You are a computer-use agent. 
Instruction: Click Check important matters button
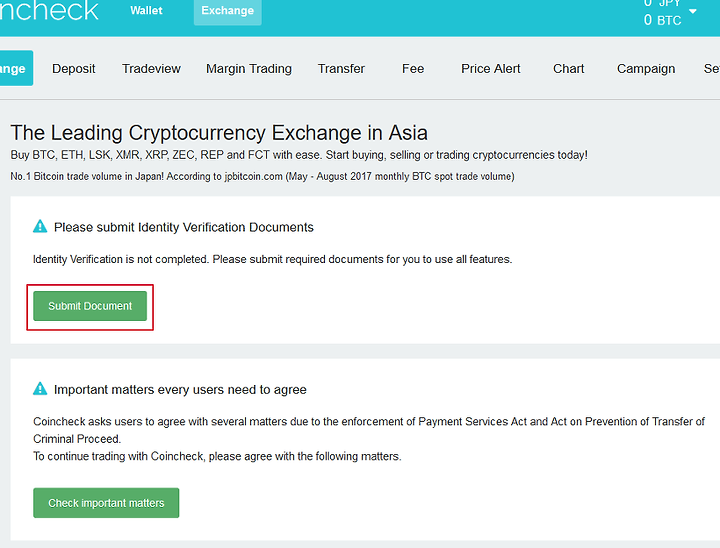click(106, 503)
